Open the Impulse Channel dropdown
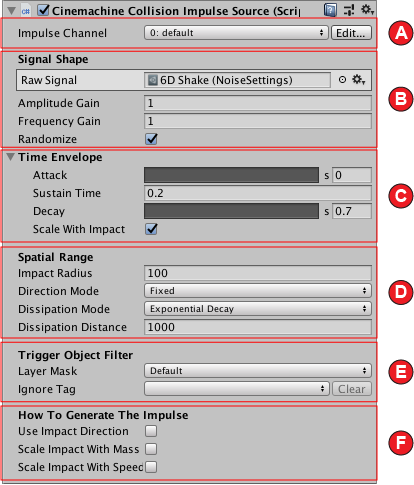 (x=236, y=33)
